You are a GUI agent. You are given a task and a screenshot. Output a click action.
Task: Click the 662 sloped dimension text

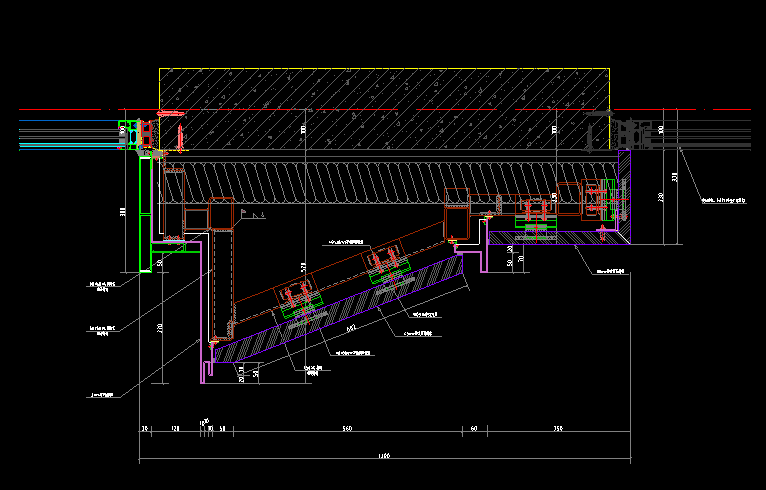tap(351, 327)
